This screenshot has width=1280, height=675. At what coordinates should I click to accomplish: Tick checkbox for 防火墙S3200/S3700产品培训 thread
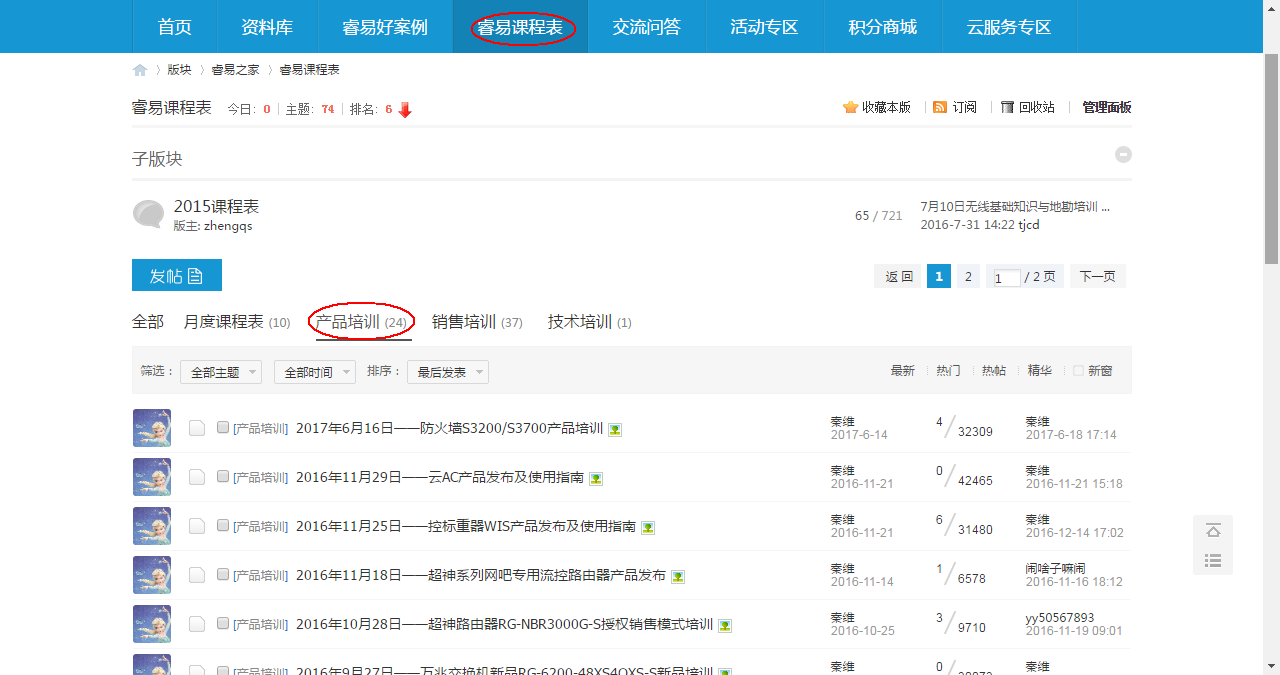point(223,427)
